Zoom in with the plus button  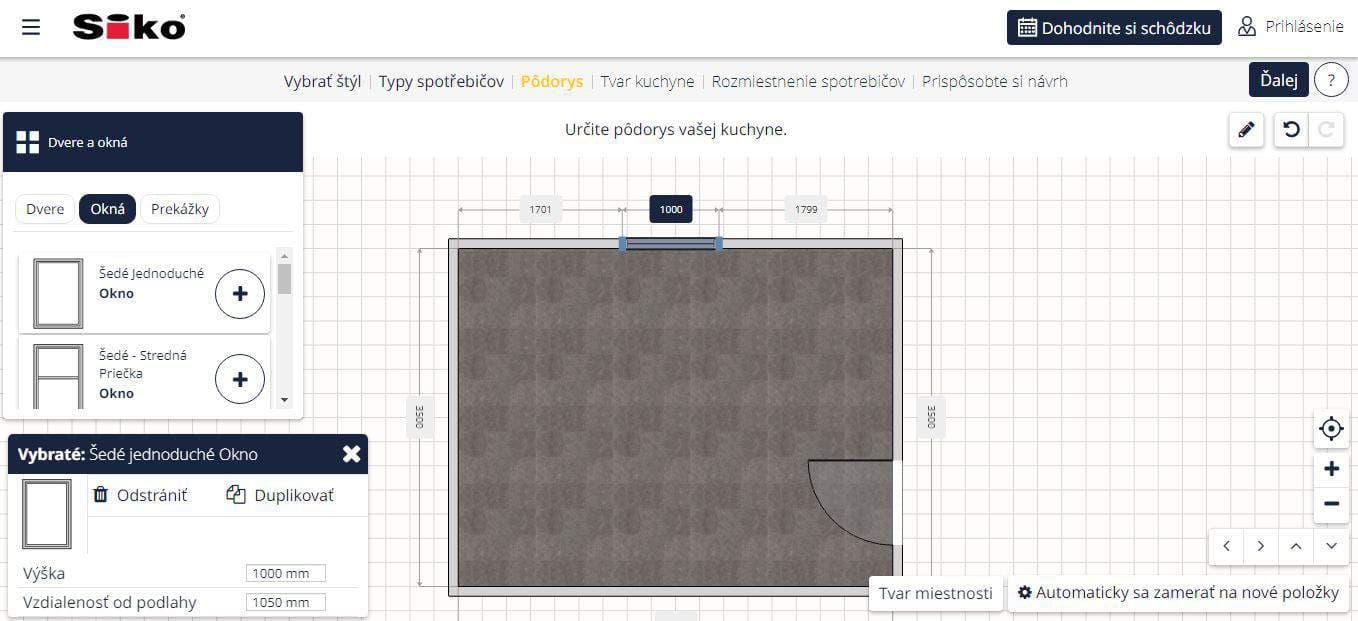point(1331,469)
